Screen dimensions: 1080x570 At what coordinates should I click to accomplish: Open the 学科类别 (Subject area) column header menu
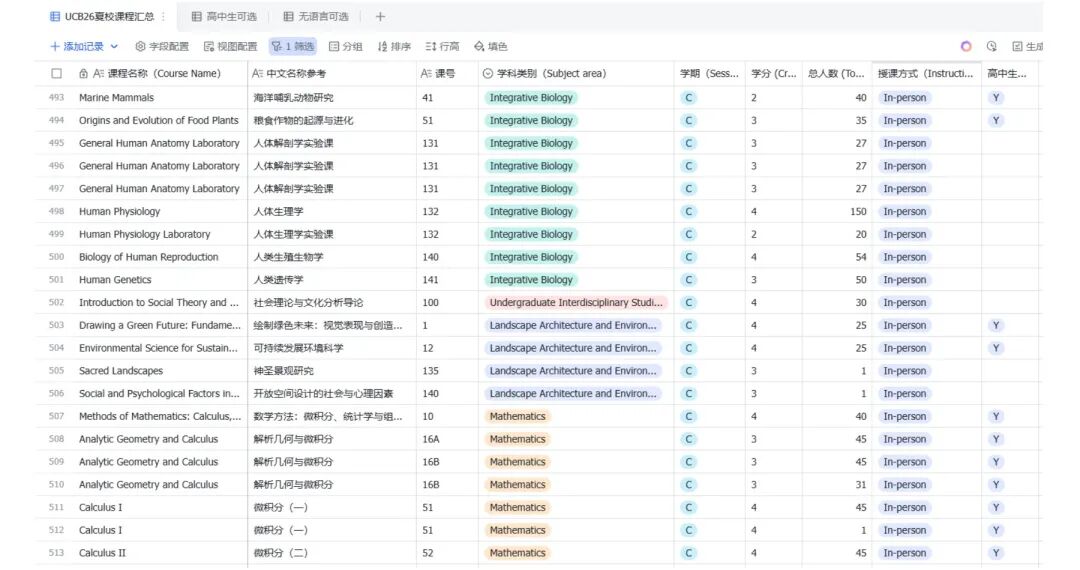(575, 74)
